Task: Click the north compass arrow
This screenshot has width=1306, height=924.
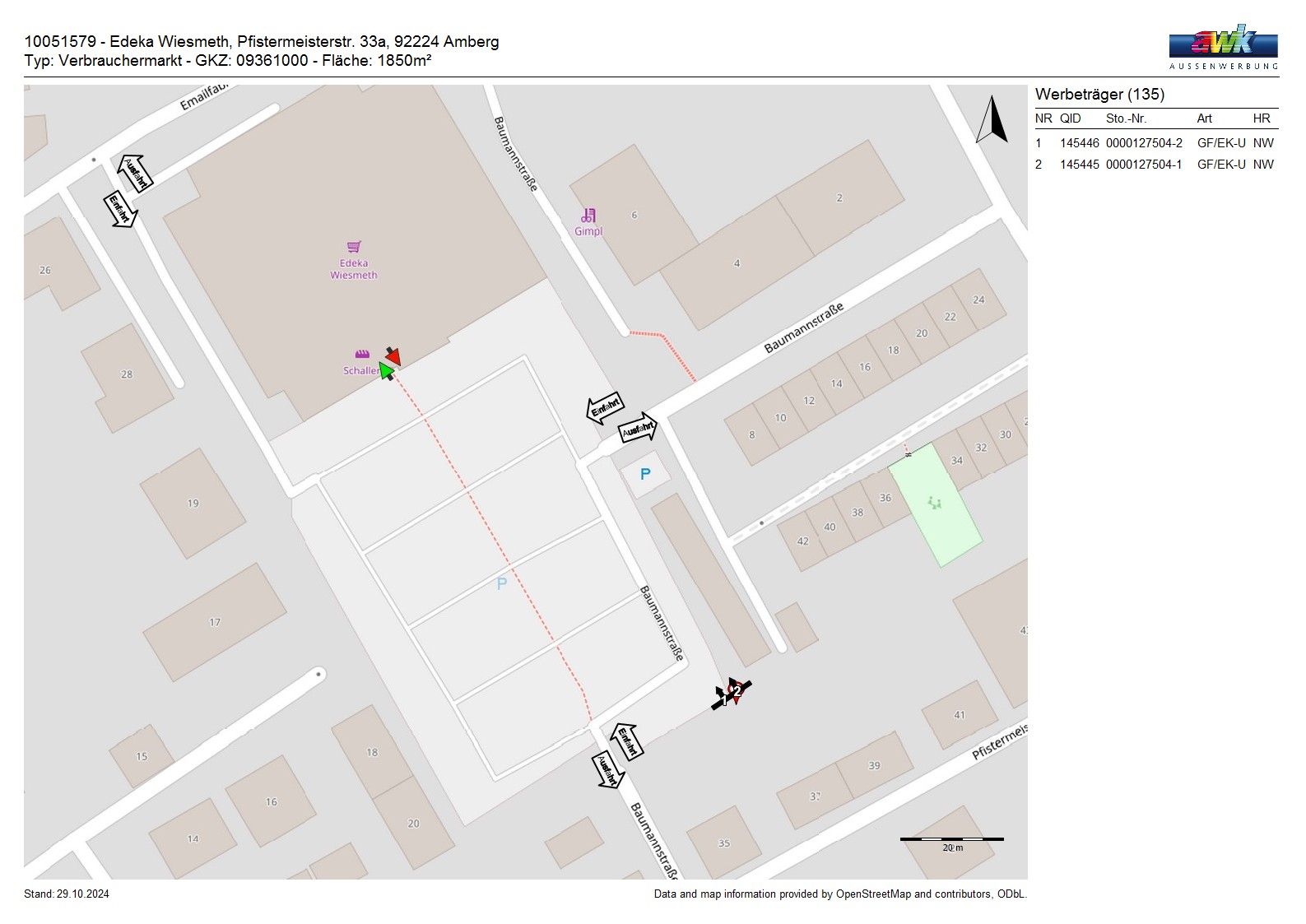Action: pos(992,120)
